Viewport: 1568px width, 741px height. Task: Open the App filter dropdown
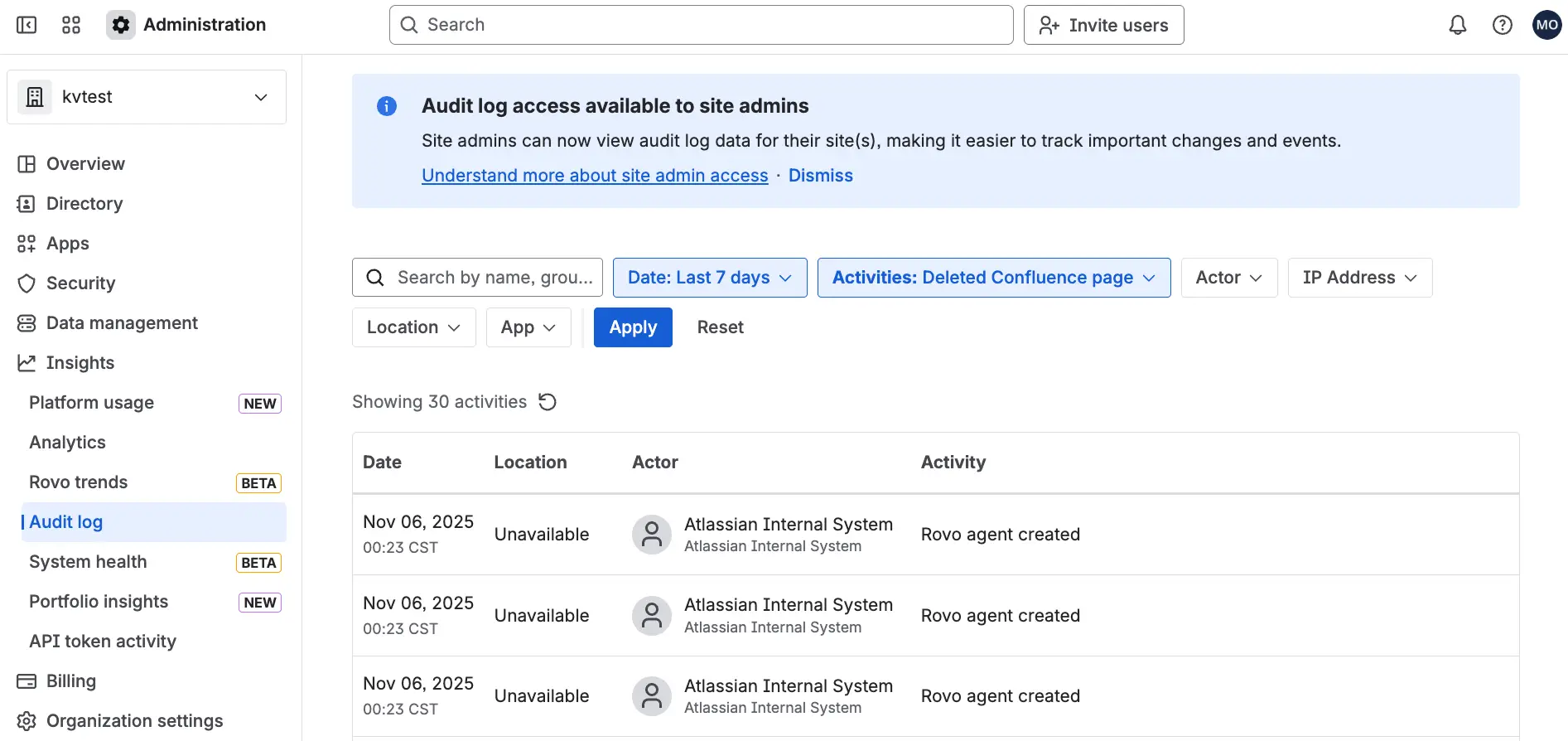click(x=528, y=327)
